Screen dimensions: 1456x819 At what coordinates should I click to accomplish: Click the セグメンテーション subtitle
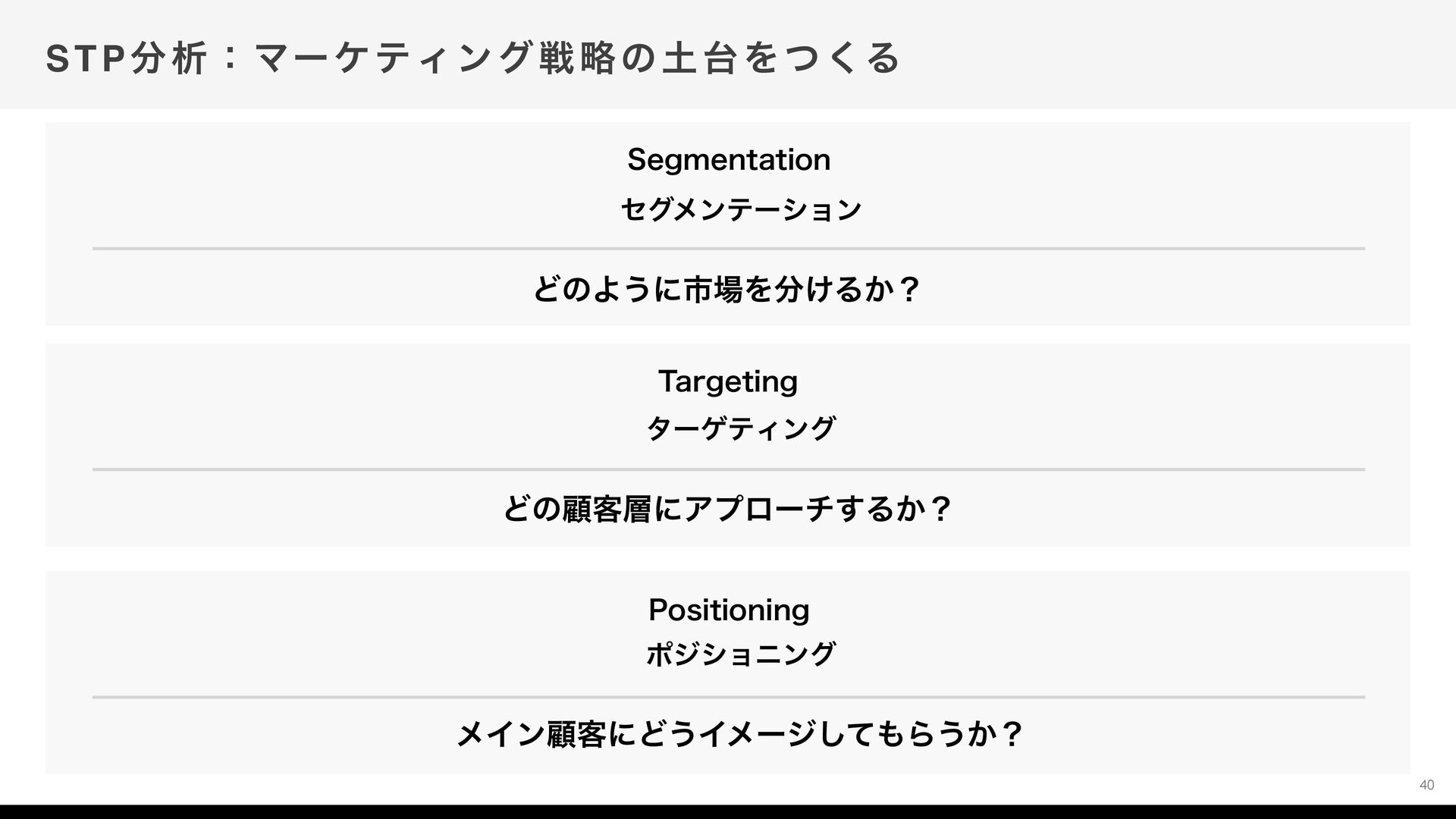tap(741, 209)
